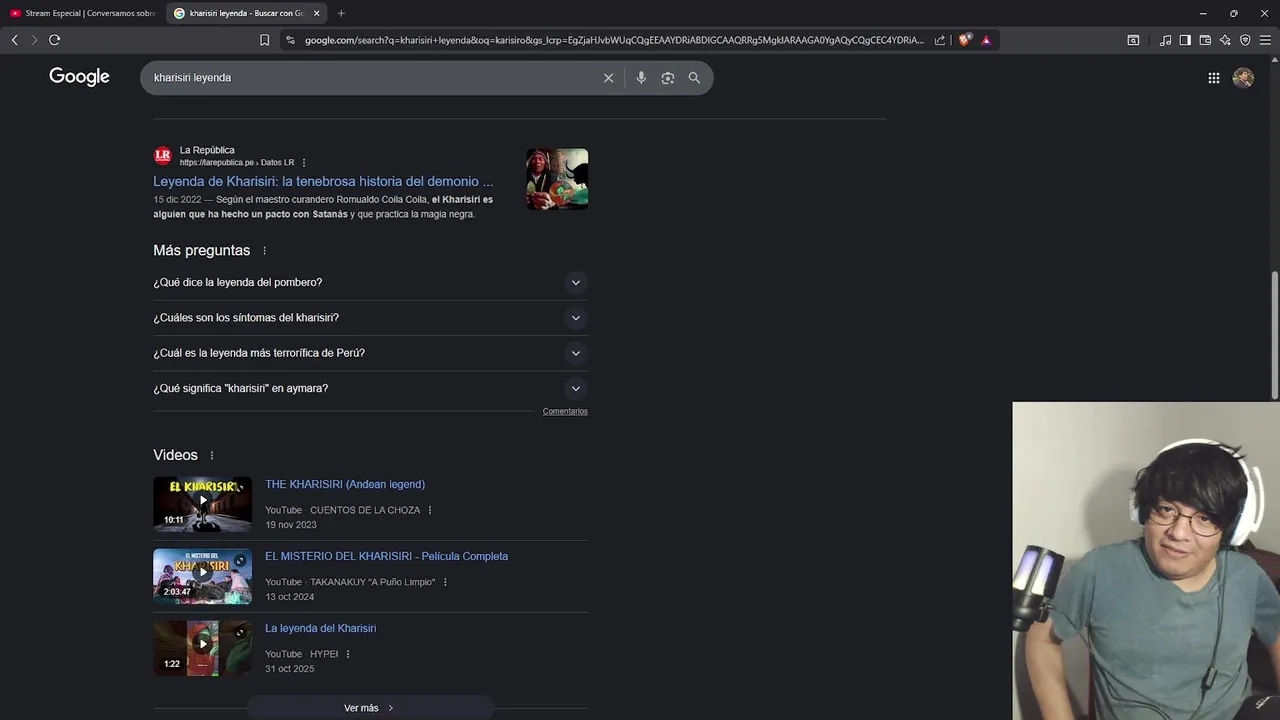The image size is (1280, 720).
Task: Click the '13 oct 2024' video date
Action: (290, 597)
